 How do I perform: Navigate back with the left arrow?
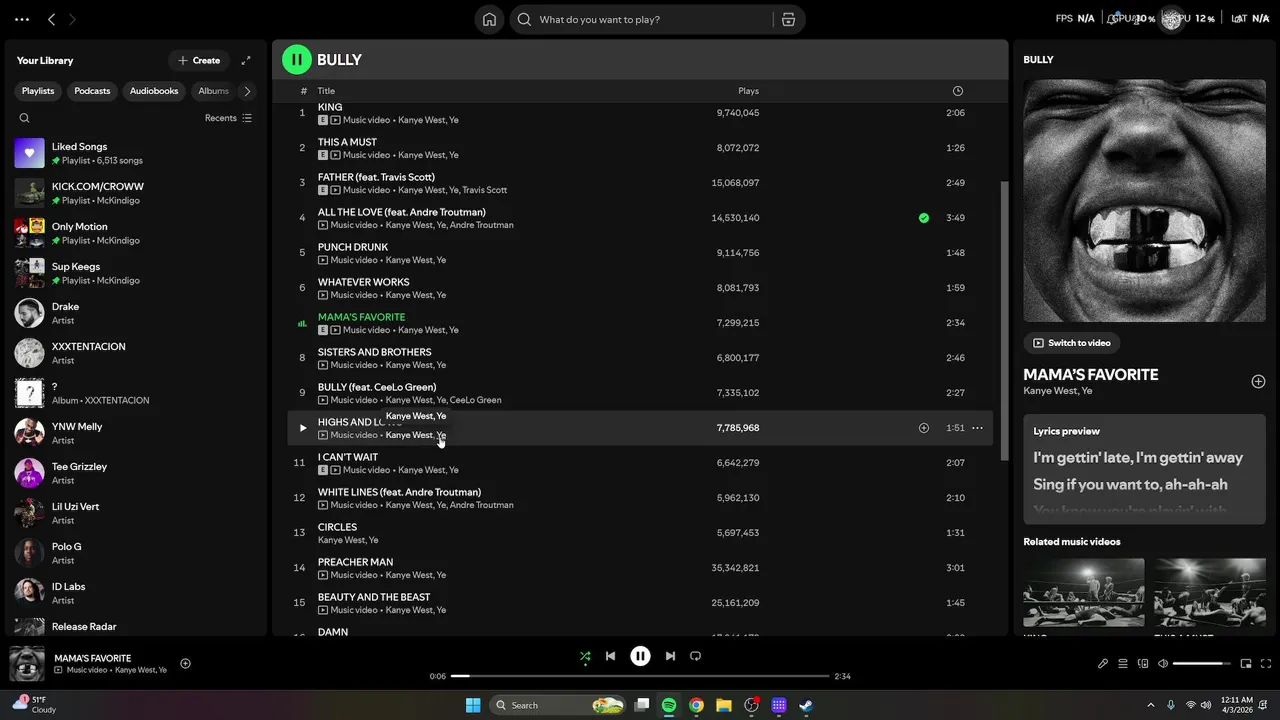[x=52, y=19]
